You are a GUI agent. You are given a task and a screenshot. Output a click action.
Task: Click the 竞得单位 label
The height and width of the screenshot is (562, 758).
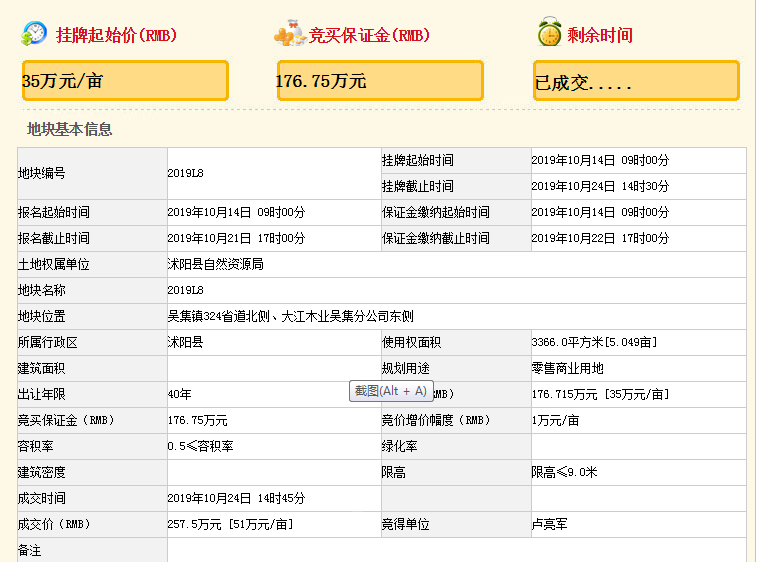click(406, 525)
